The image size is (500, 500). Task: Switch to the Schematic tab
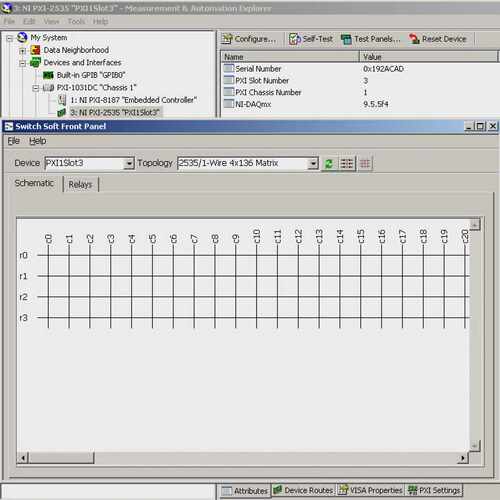34,183
